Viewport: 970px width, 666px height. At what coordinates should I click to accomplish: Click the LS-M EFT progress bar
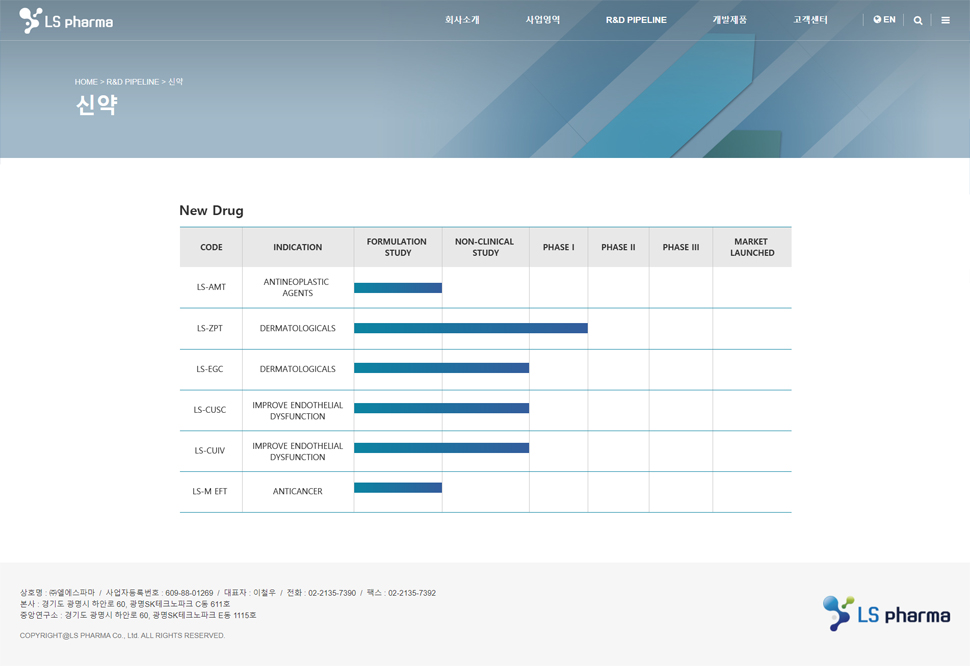click(398, 488)
